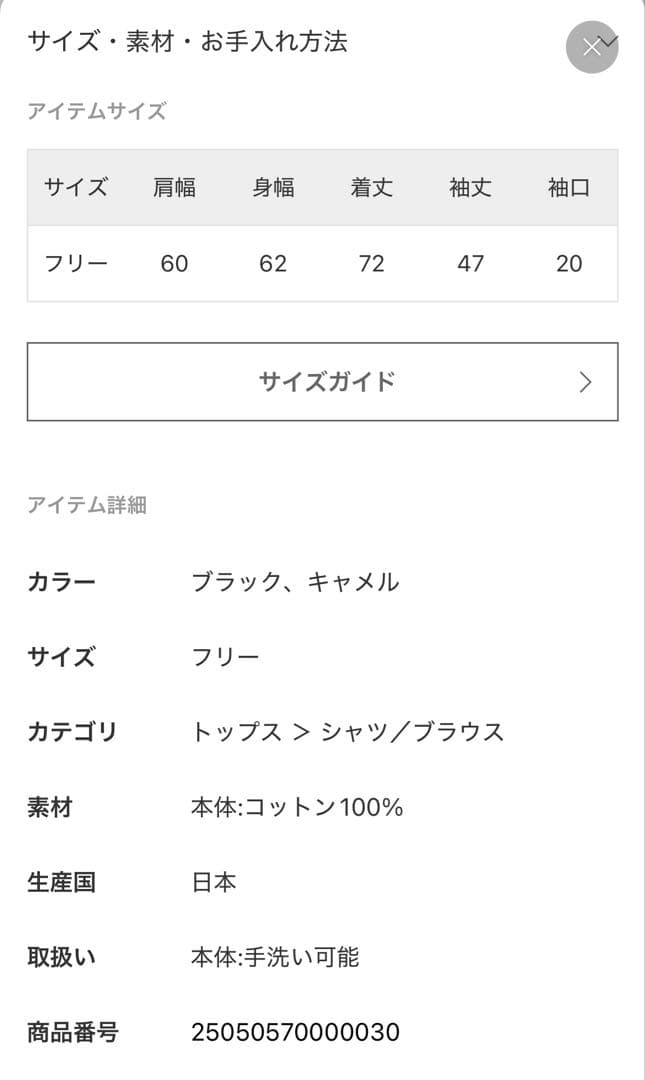Click the shoulder width value 60

click(x=174, y=263)
